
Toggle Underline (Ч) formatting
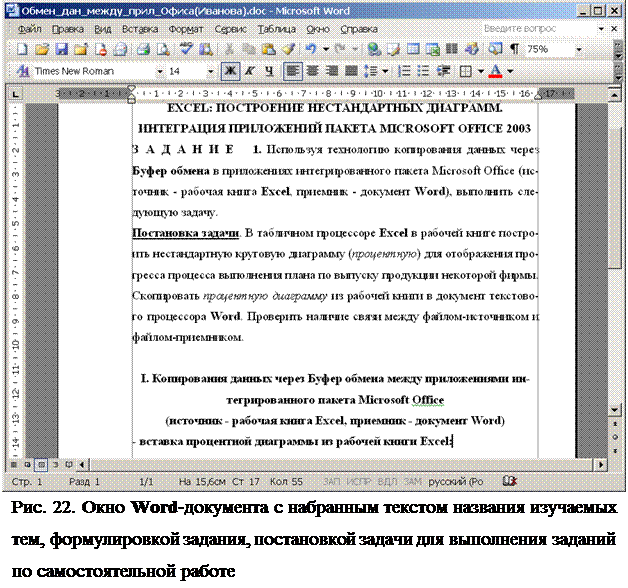click(x=270, y=71)
